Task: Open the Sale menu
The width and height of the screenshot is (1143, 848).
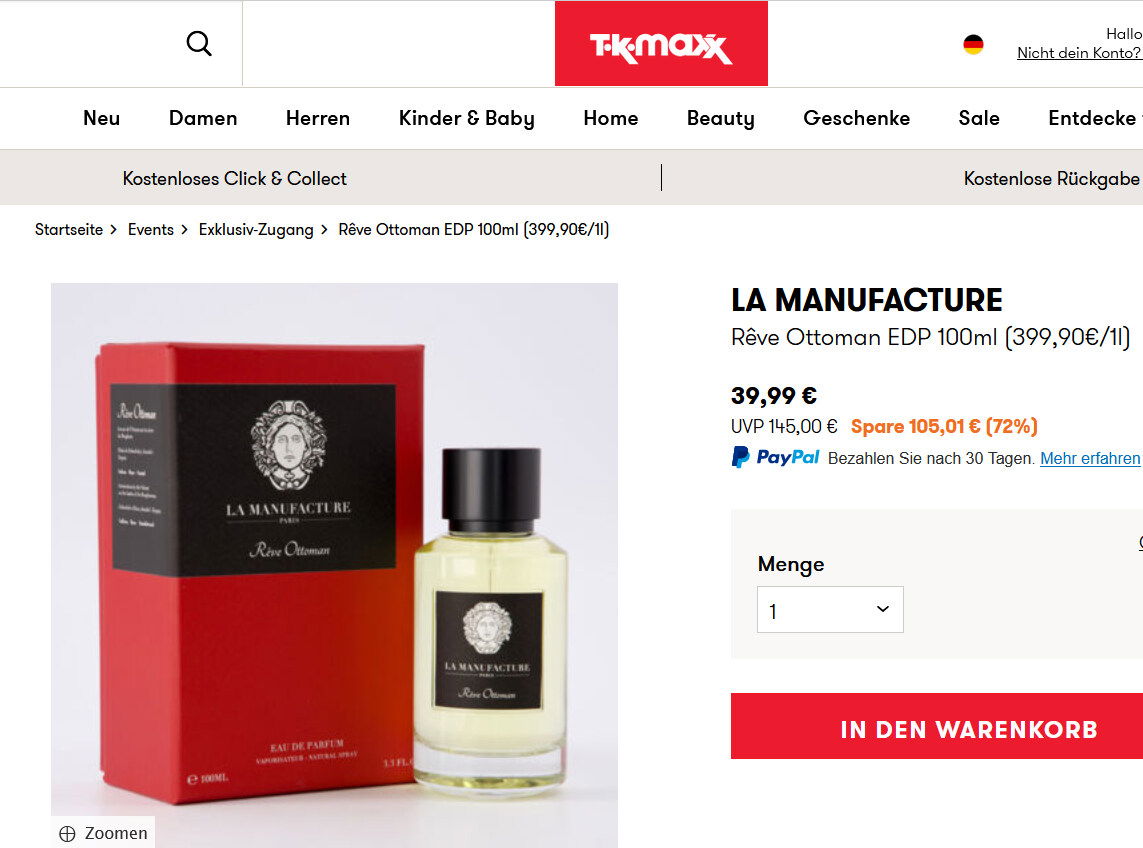Action: tap(979, 118)
